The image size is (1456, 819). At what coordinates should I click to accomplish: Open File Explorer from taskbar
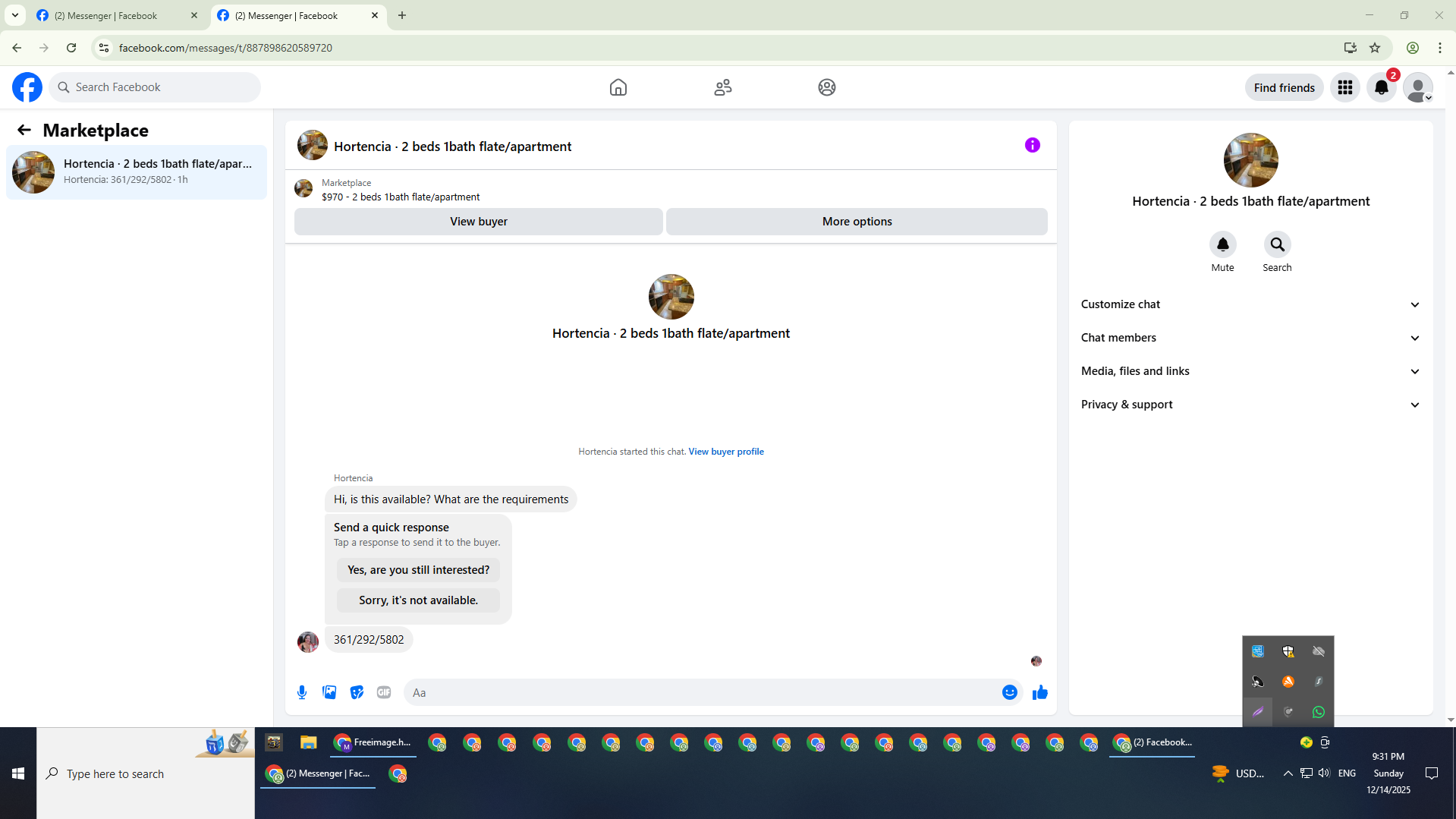[308, 742]
